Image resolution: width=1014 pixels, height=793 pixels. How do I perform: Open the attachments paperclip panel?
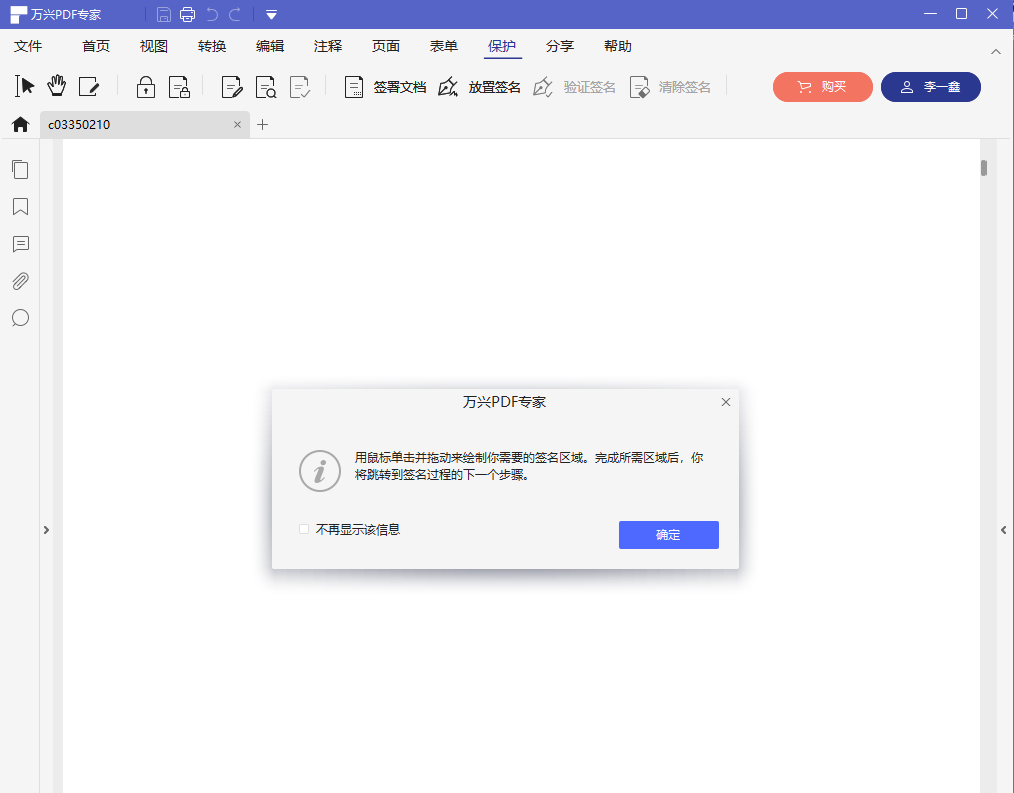click(x=21, y=281)
